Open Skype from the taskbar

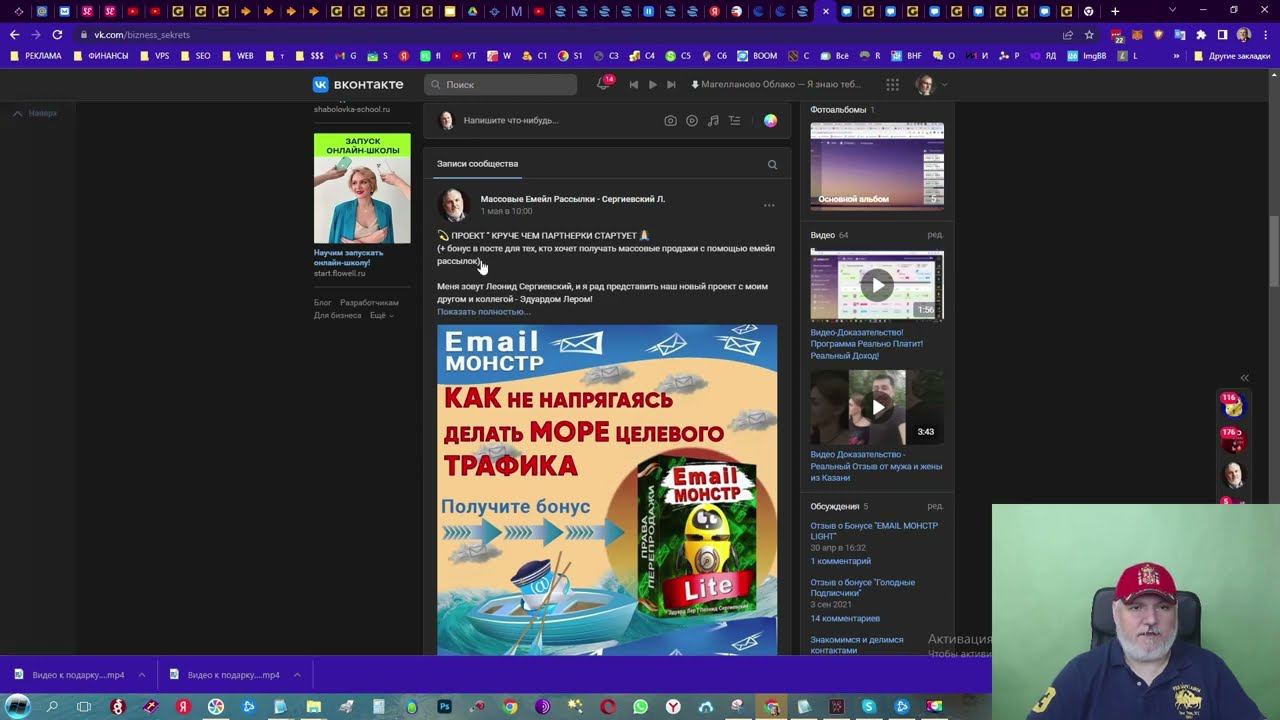pyautogui.click(x=868, y=707)
